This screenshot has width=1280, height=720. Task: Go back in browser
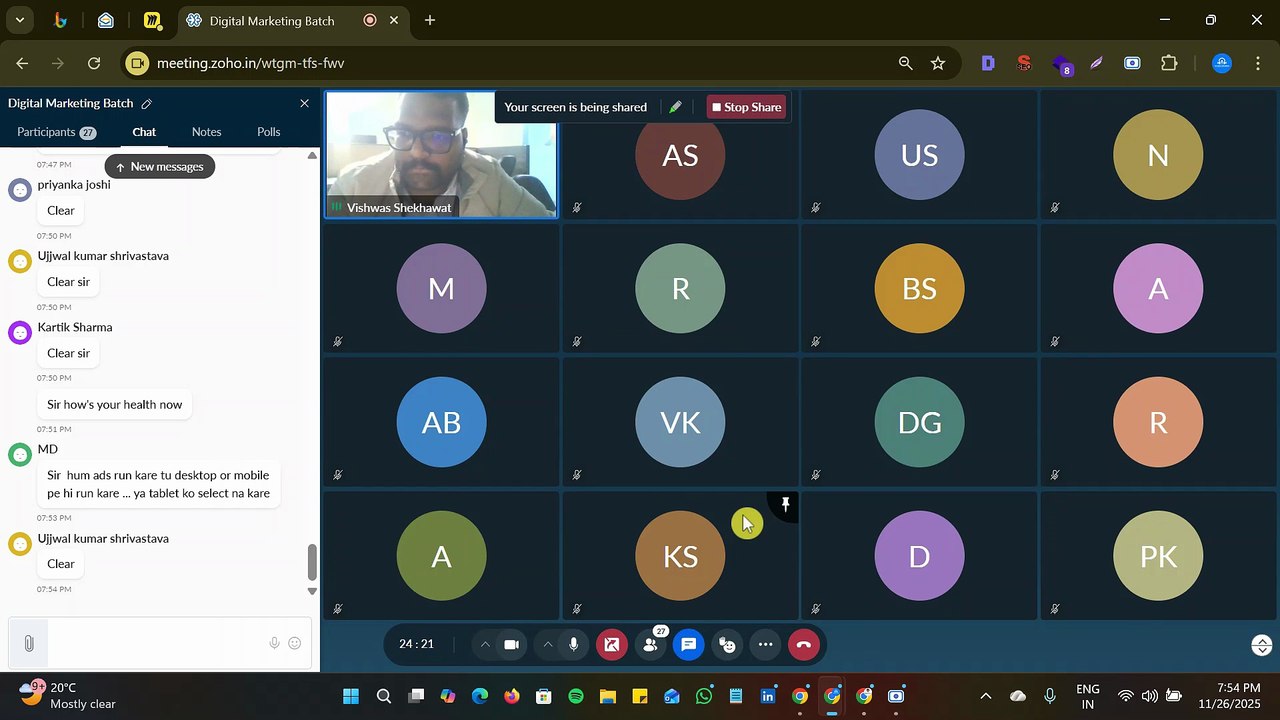point(22,63)
